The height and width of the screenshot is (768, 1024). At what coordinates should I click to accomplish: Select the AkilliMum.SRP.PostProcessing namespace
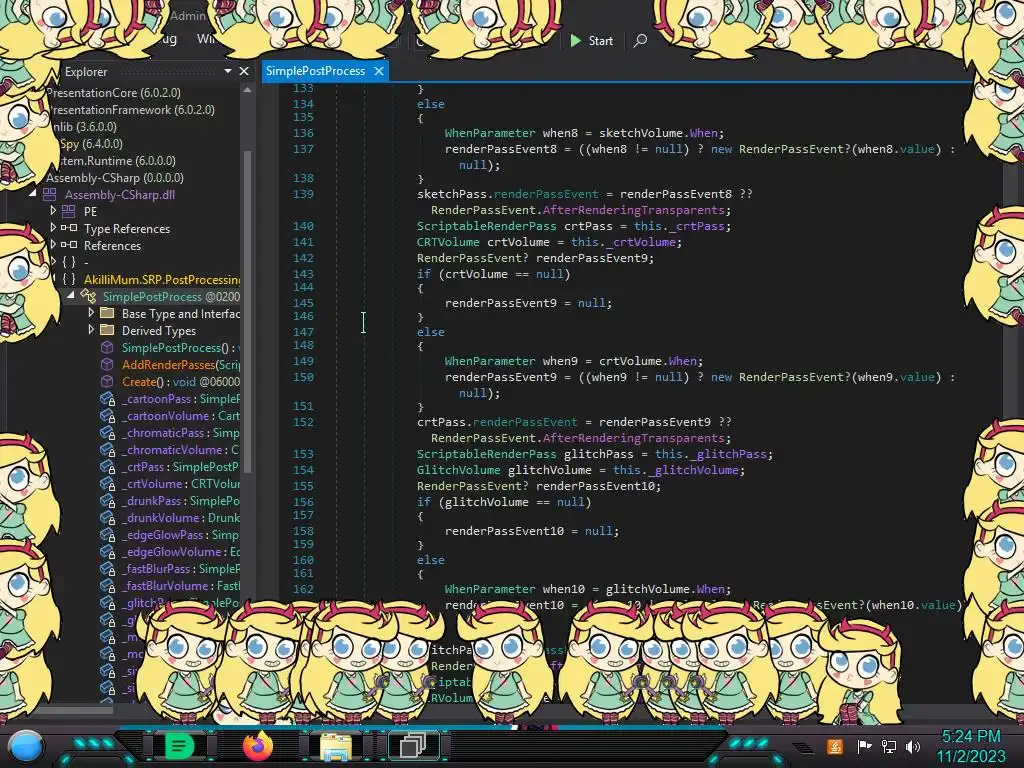162,280
